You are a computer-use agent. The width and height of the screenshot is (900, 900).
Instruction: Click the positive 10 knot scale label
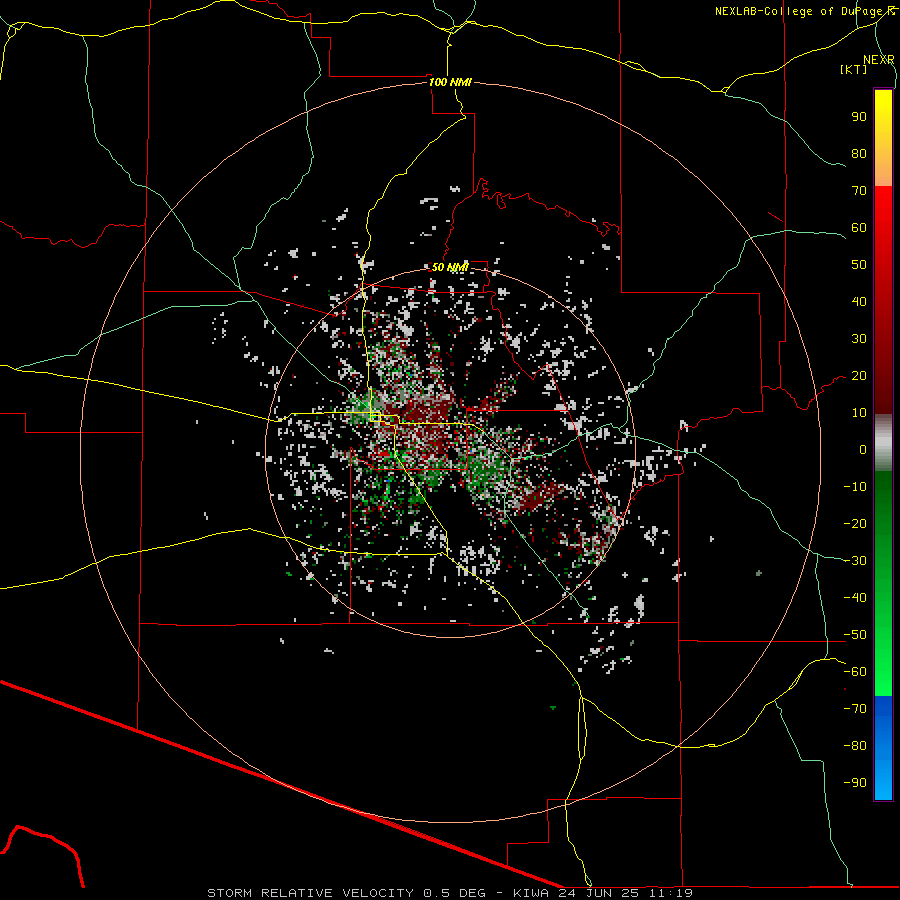point(859,413)
